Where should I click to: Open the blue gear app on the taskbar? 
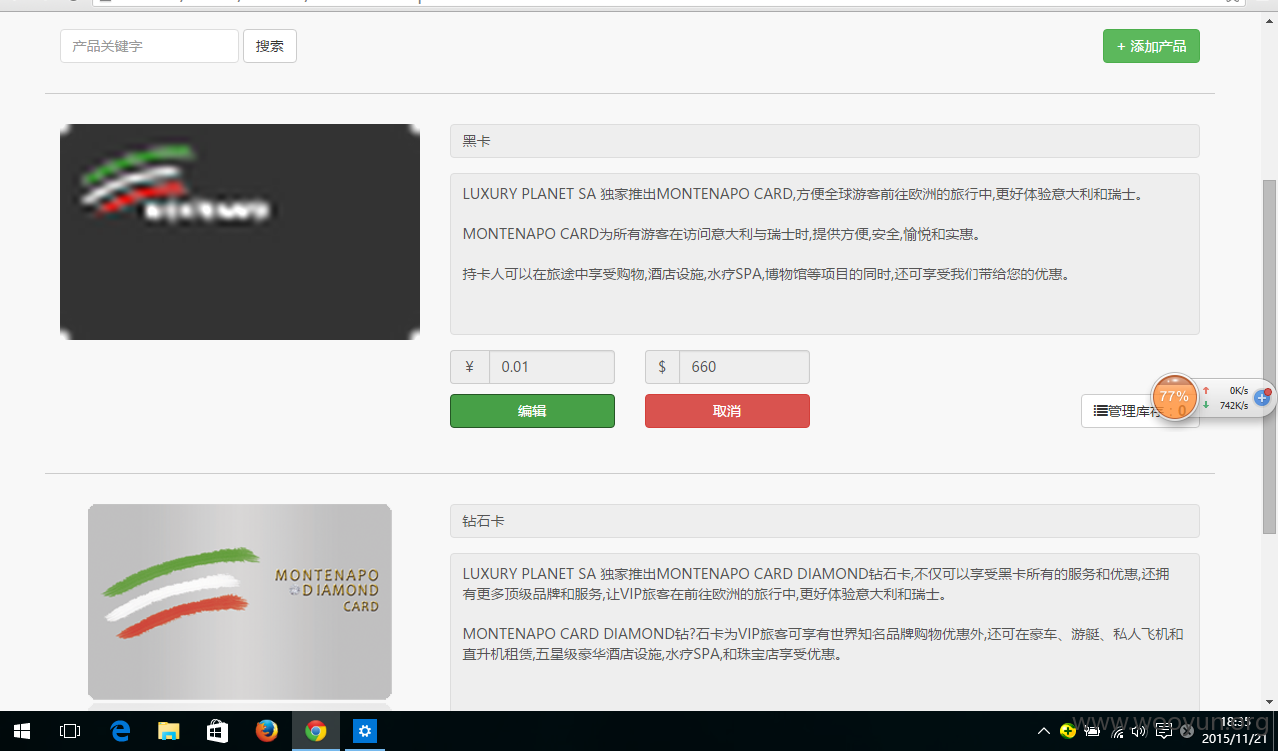point(365,731)
